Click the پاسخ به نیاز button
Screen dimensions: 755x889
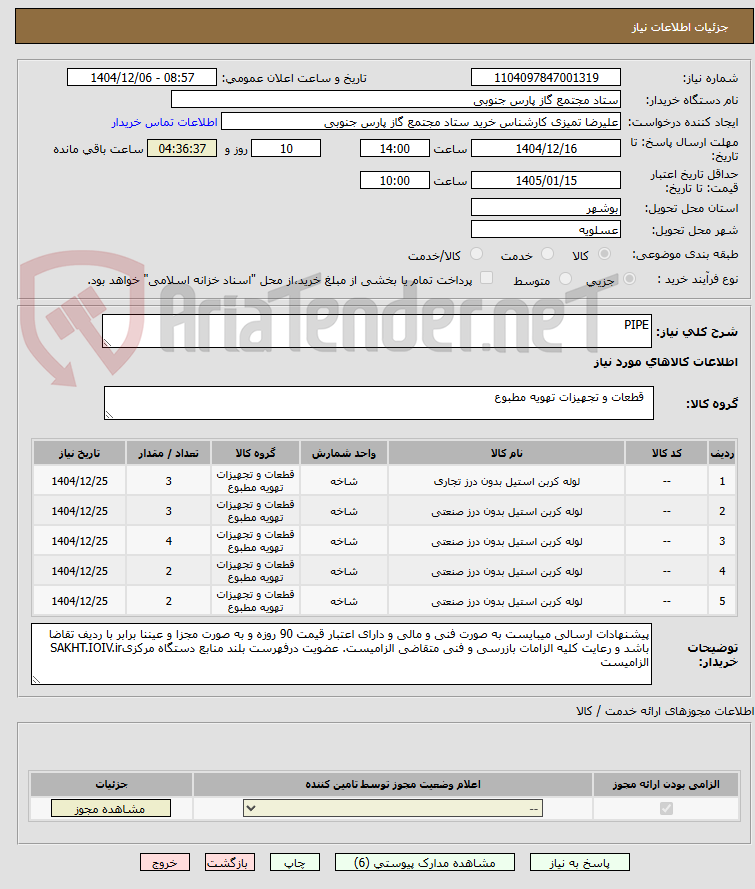coord(579,863)
